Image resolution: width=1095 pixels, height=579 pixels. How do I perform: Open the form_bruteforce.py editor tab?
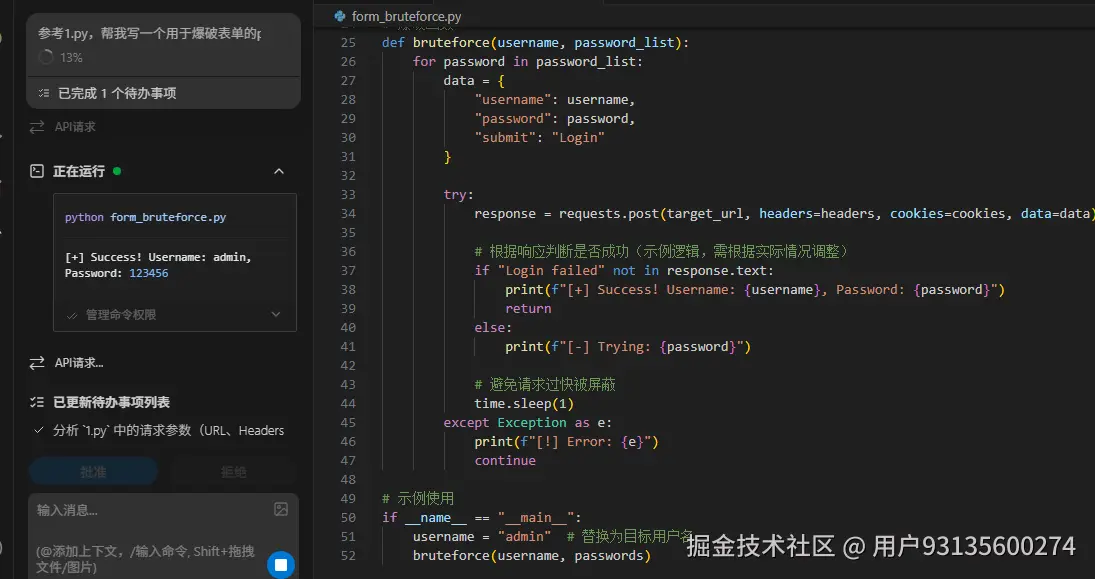pos(398,16)
